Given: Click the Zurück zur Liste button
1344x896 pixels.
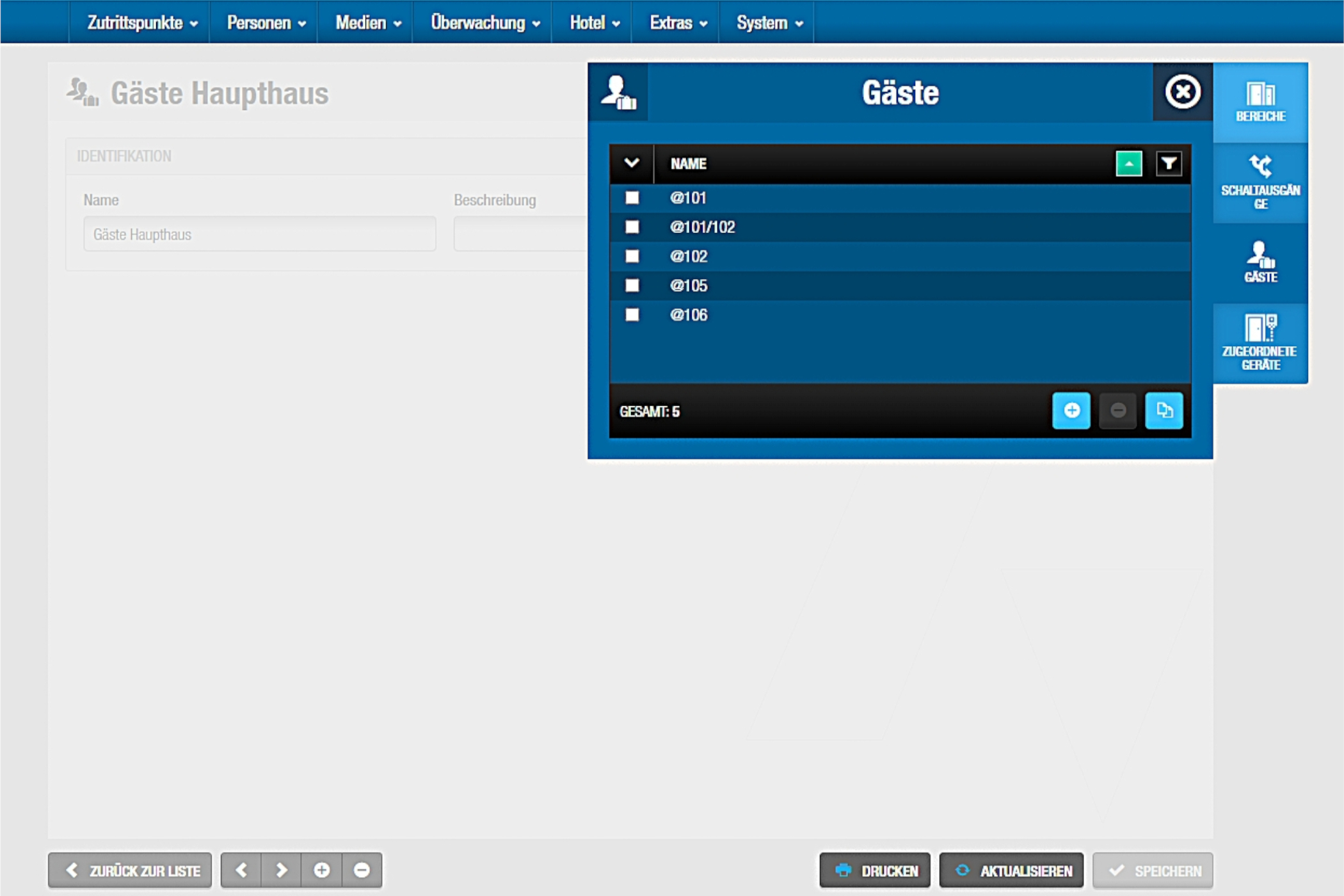Looking at the screenshot, I should coord(131,870).
